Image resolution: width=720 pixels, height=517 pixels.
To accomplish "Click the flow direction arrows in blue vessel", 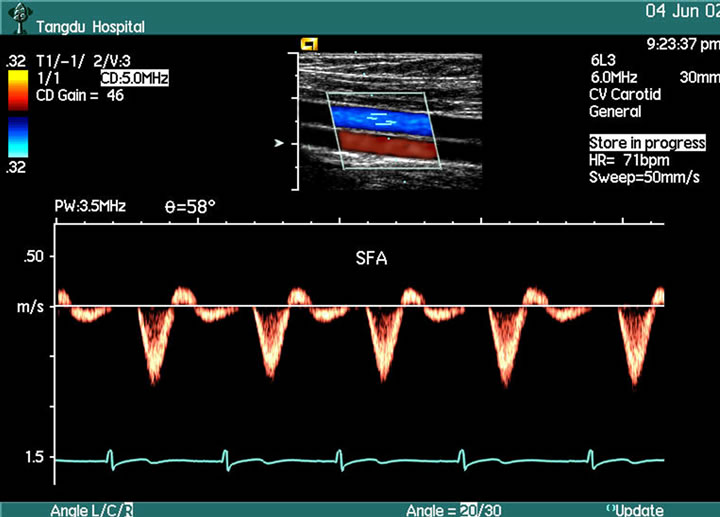I will tap(379, 119).
